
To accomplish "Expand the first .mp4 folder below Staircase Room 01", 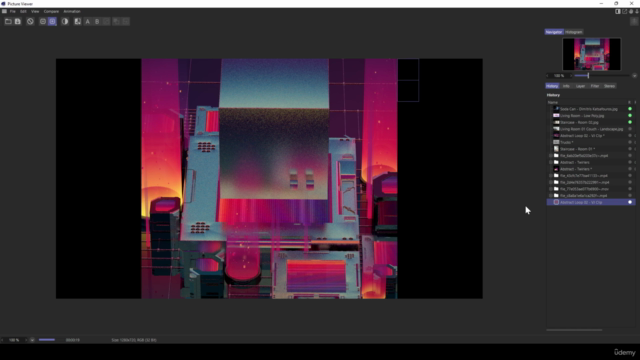I will [x=551, y=156].
